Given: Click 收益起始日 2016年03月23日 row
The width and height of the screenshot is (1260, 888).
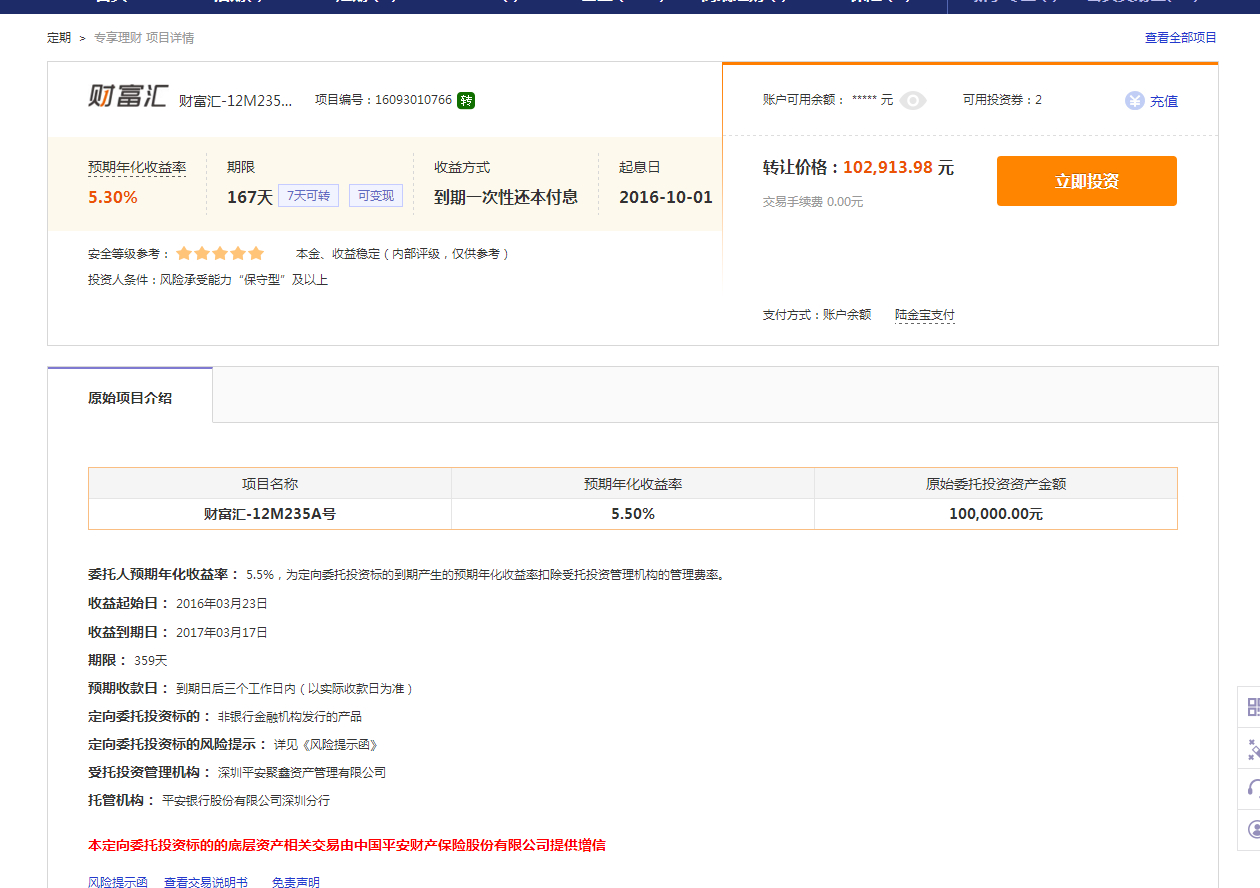Looking at the screenshot, I should (178, 604).
